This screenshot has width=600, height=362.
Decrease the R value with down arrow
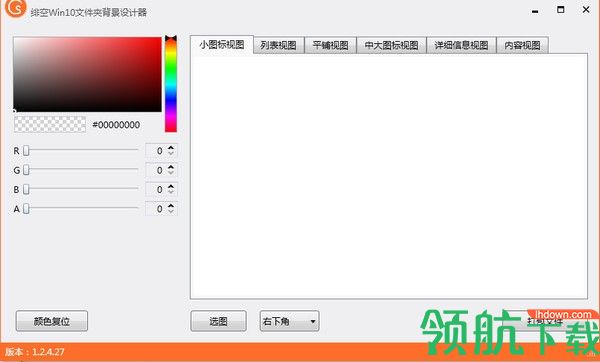coord(171,154)
